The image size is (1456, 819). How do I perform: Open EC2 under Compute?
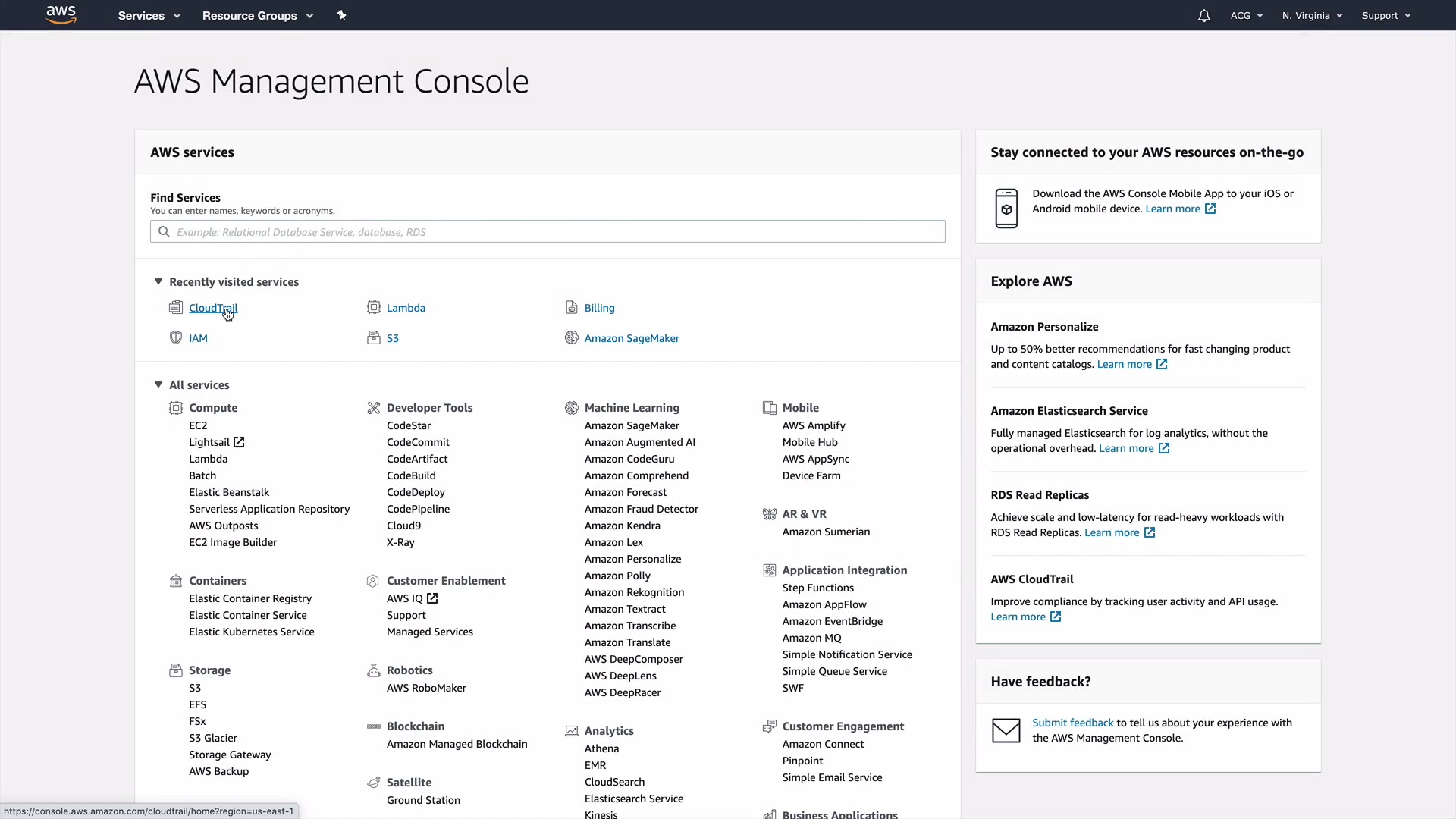[x=198, y=425]
